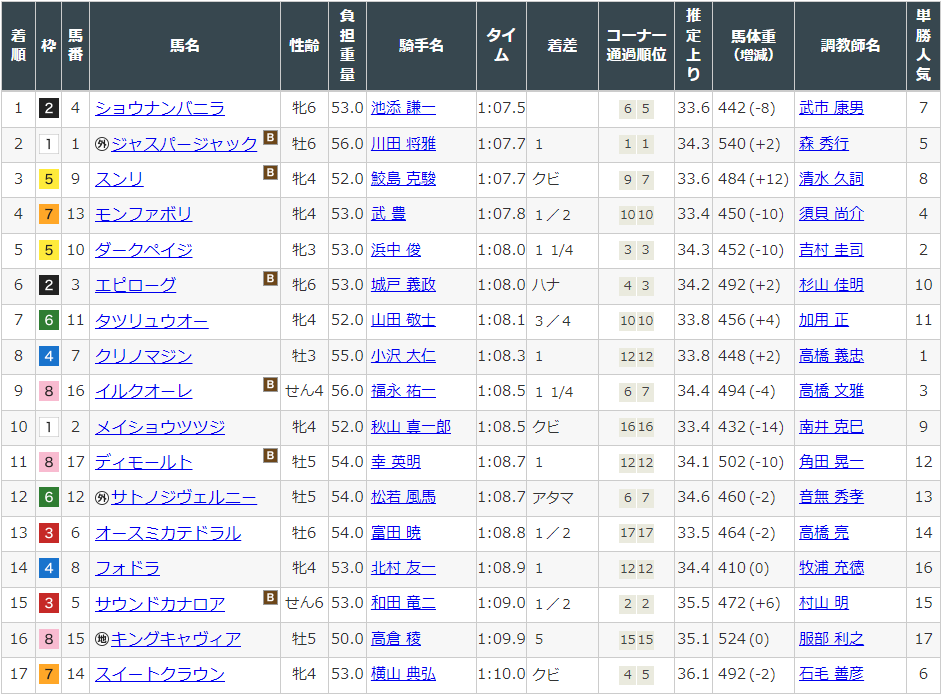This screenshot has height=695, width=943.
Task: Click blue frame 4 badge in フォドラ row
Action: coord(49,568)
